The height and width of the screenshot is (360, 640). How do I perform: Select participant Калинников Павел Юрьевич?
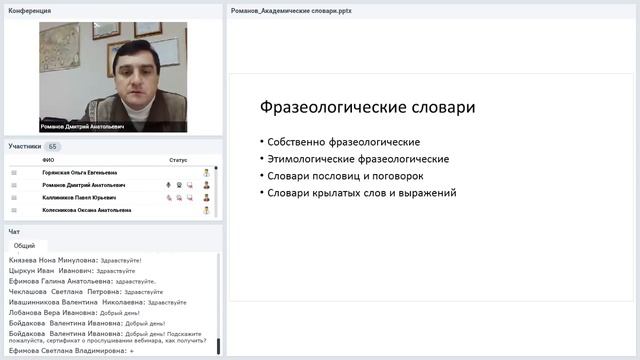79,198
